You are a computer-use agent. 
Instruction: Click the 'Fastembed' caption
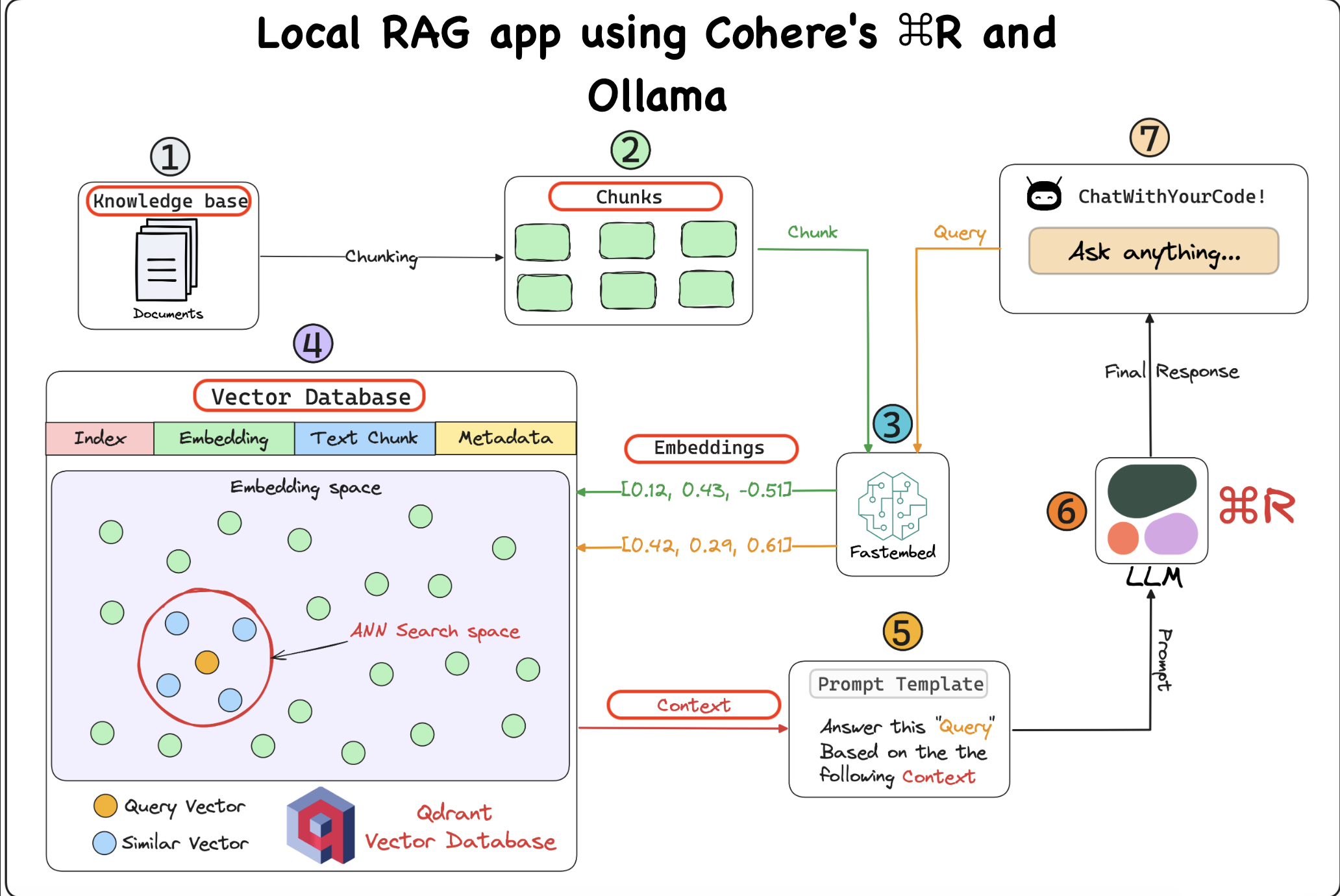(893, 552)
